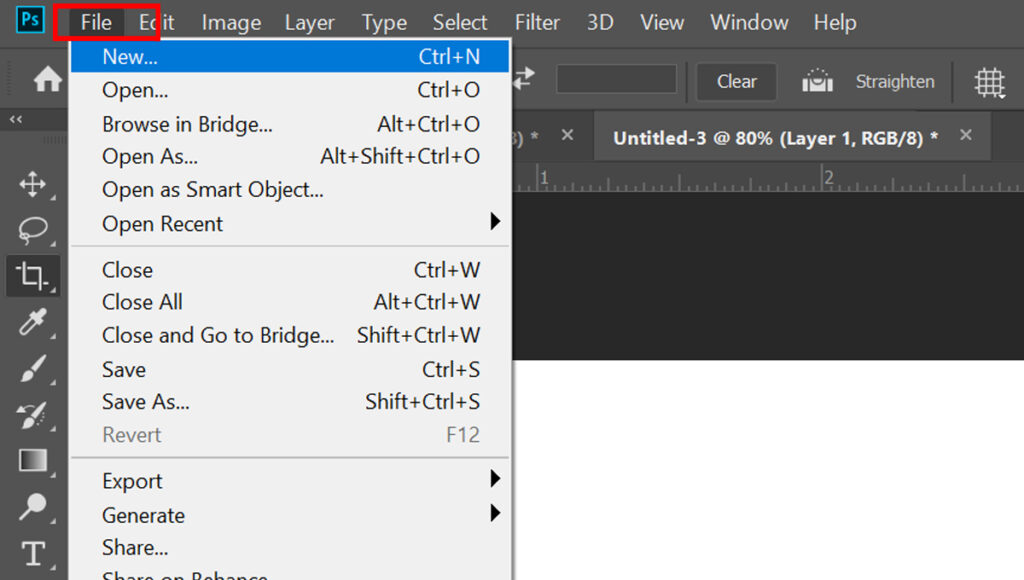
Task: Swap width and height arrows icon
Action: coord(524,78)
